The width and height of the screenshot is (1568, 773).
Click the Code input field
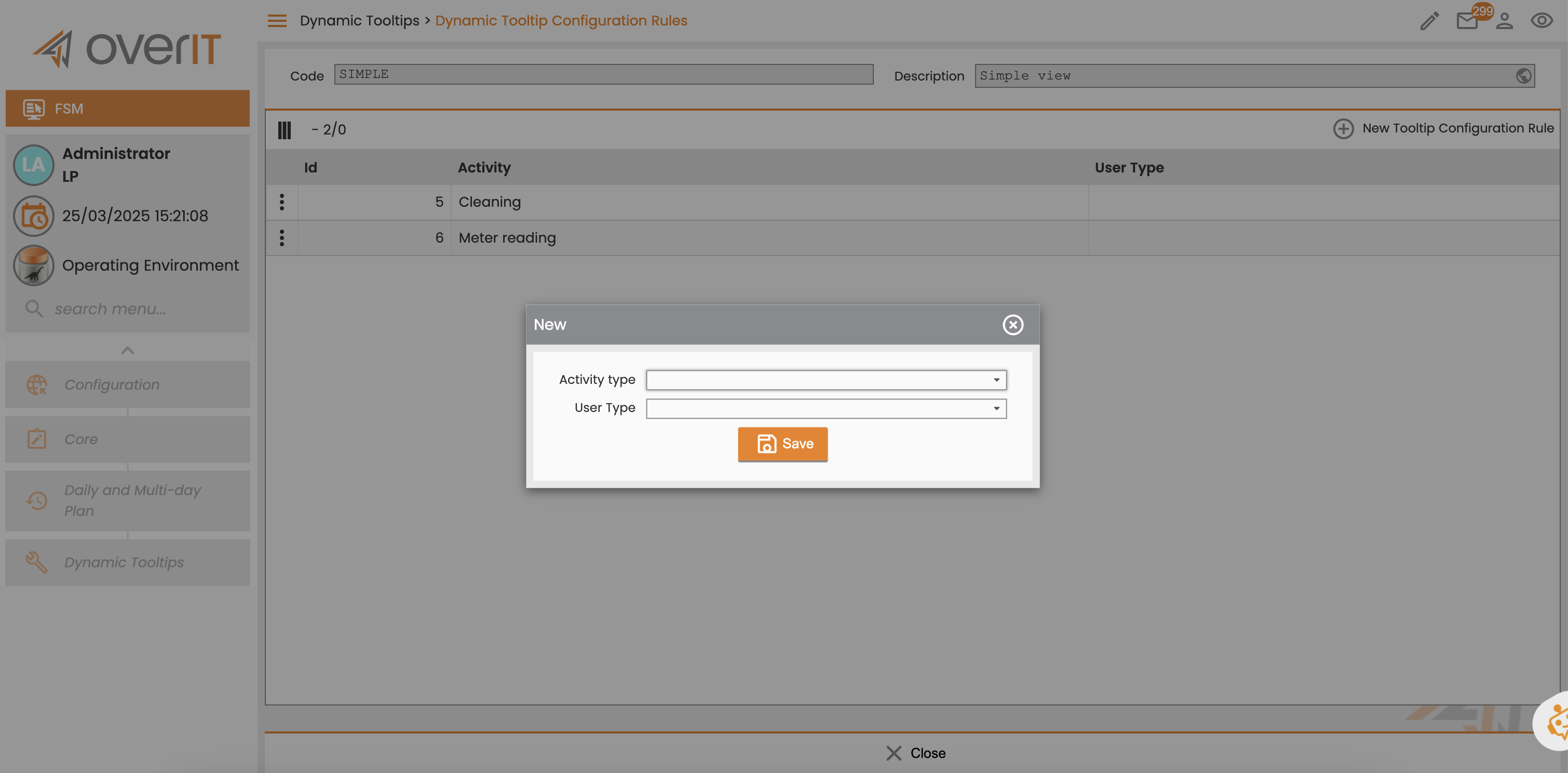[x=603, y=74]
